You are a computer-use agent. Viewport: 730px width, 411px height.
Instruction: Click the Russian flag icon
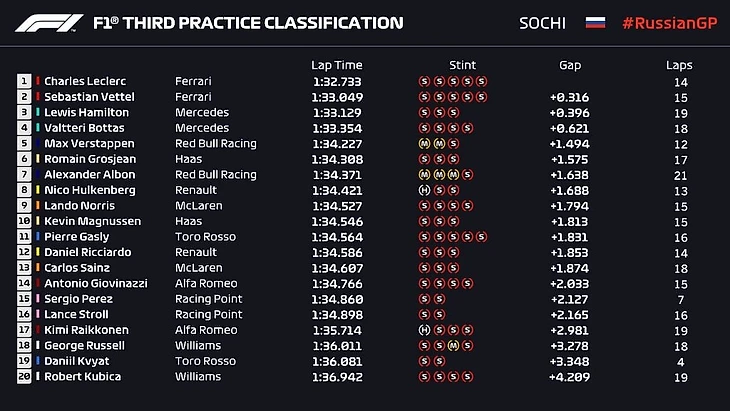click(x=596, y=22)
